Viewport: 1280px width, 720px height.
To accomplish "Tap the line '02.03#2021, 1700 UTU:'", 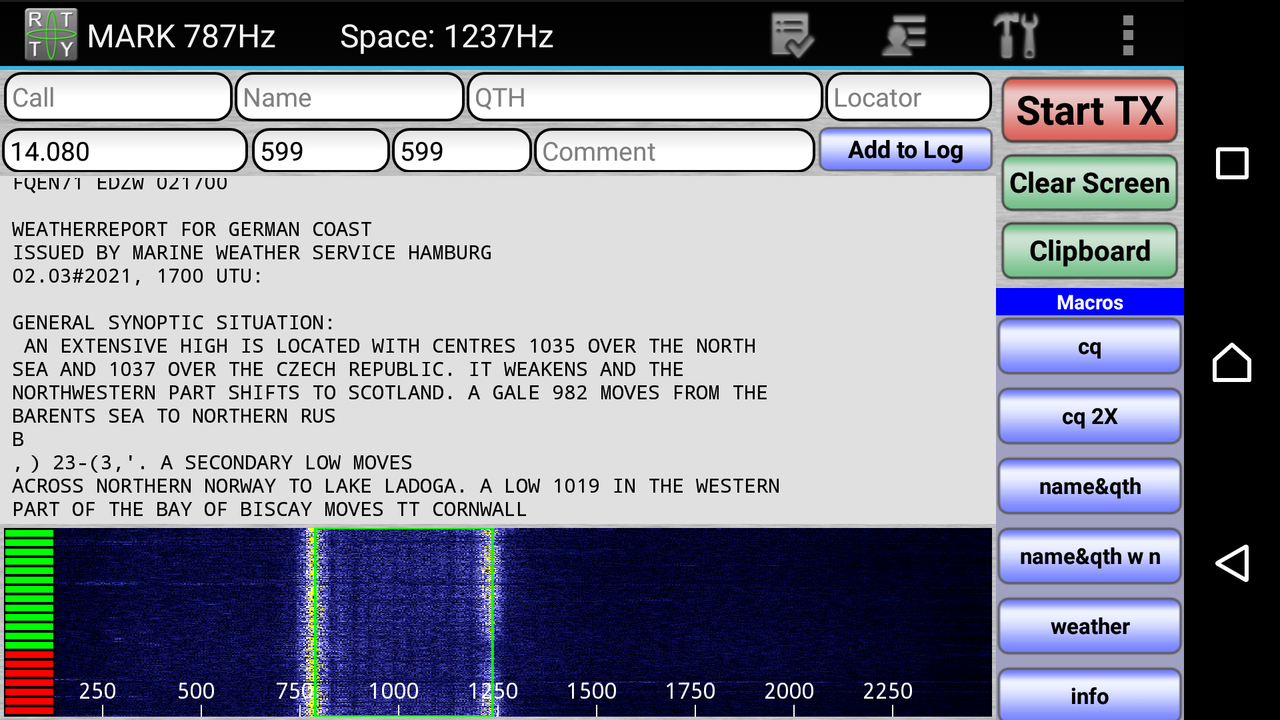I will 138,276.
